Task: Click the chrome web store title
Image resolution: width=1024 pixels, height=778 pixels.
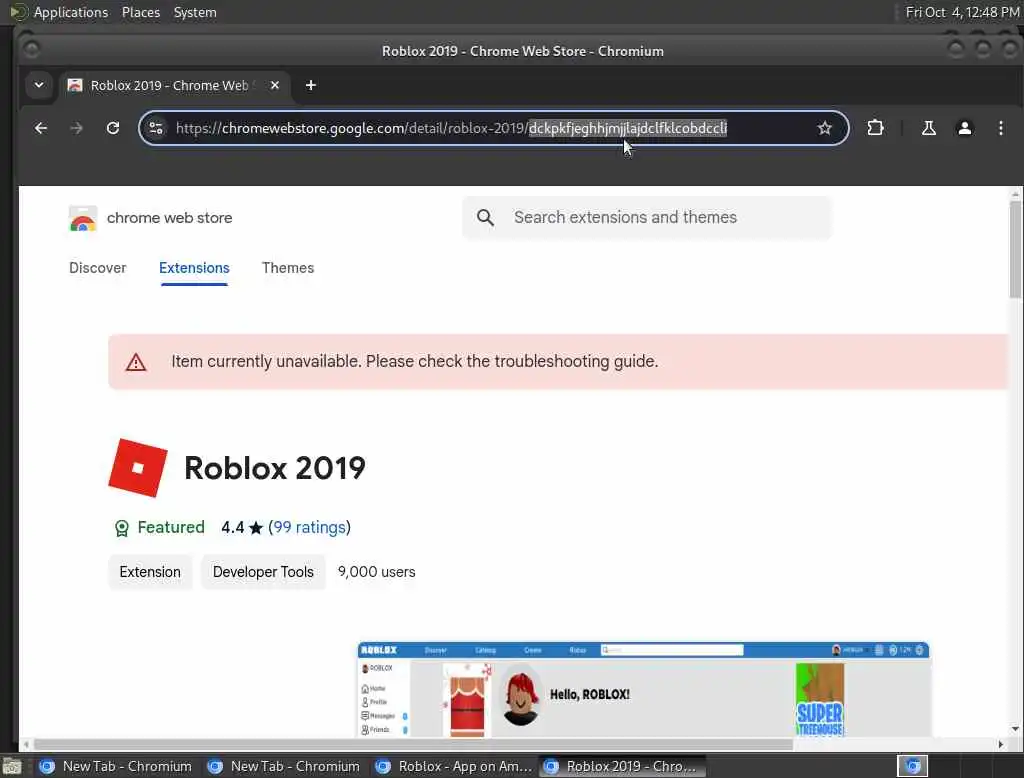Action: [x=169, y=218]
